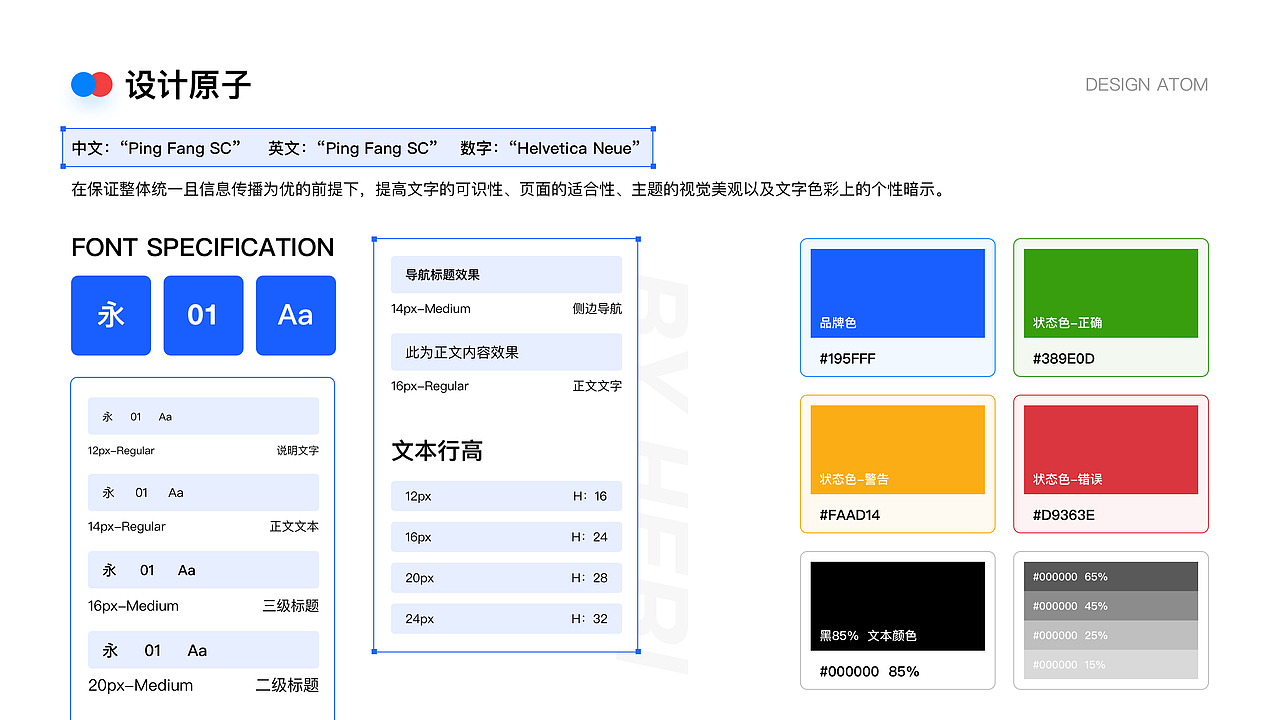This screenshot has height=720, width=1280.
Task: Click the #000000 85% text value
Action: pos(869,671)
